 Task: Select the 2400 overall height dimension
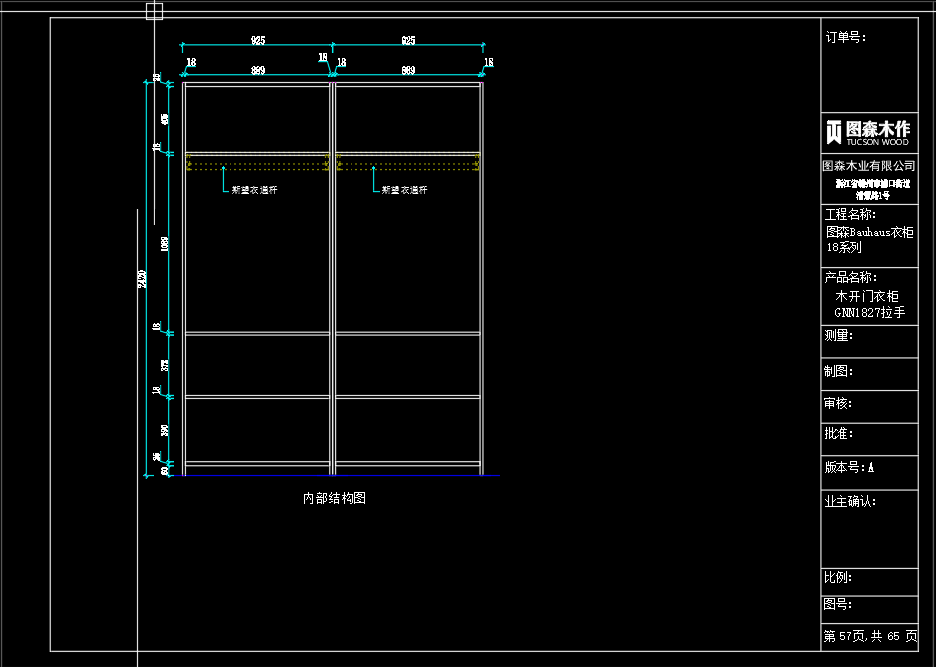142,280
